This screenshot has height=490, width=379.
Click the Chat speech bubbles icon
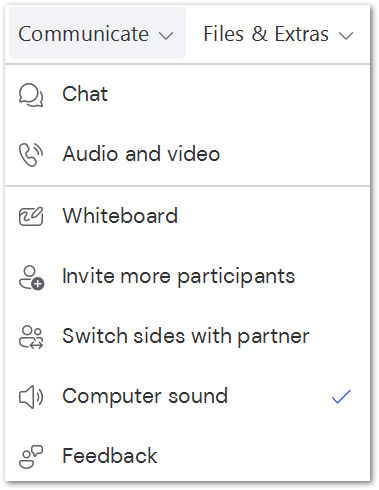click(x=31, y=95)
